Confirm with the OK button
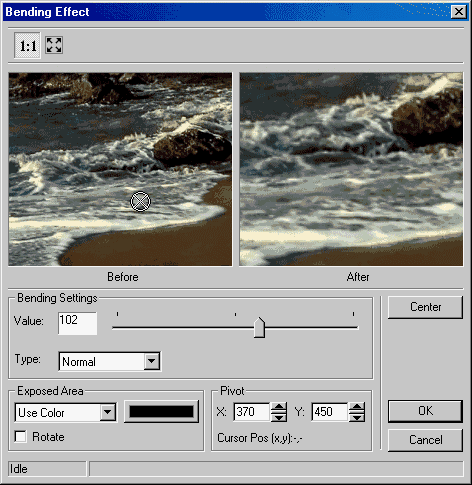 (425, 411)
